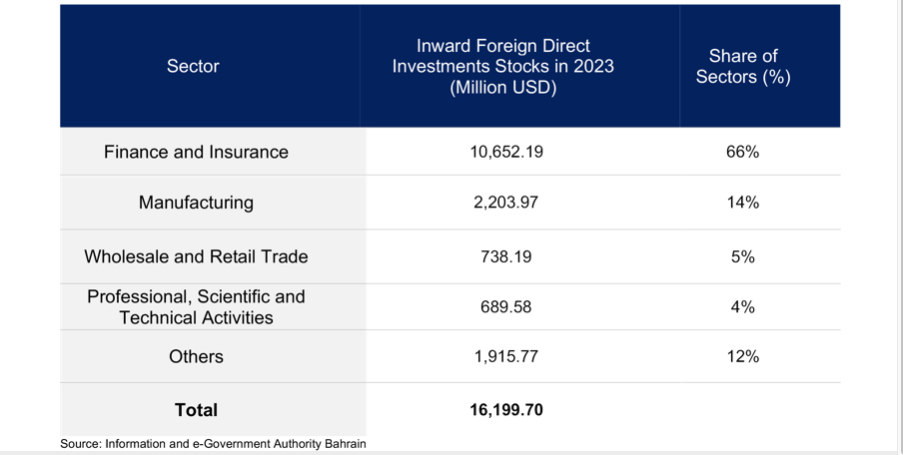
Task: Select the 5% share cell
Action: (x=742, y=257)
